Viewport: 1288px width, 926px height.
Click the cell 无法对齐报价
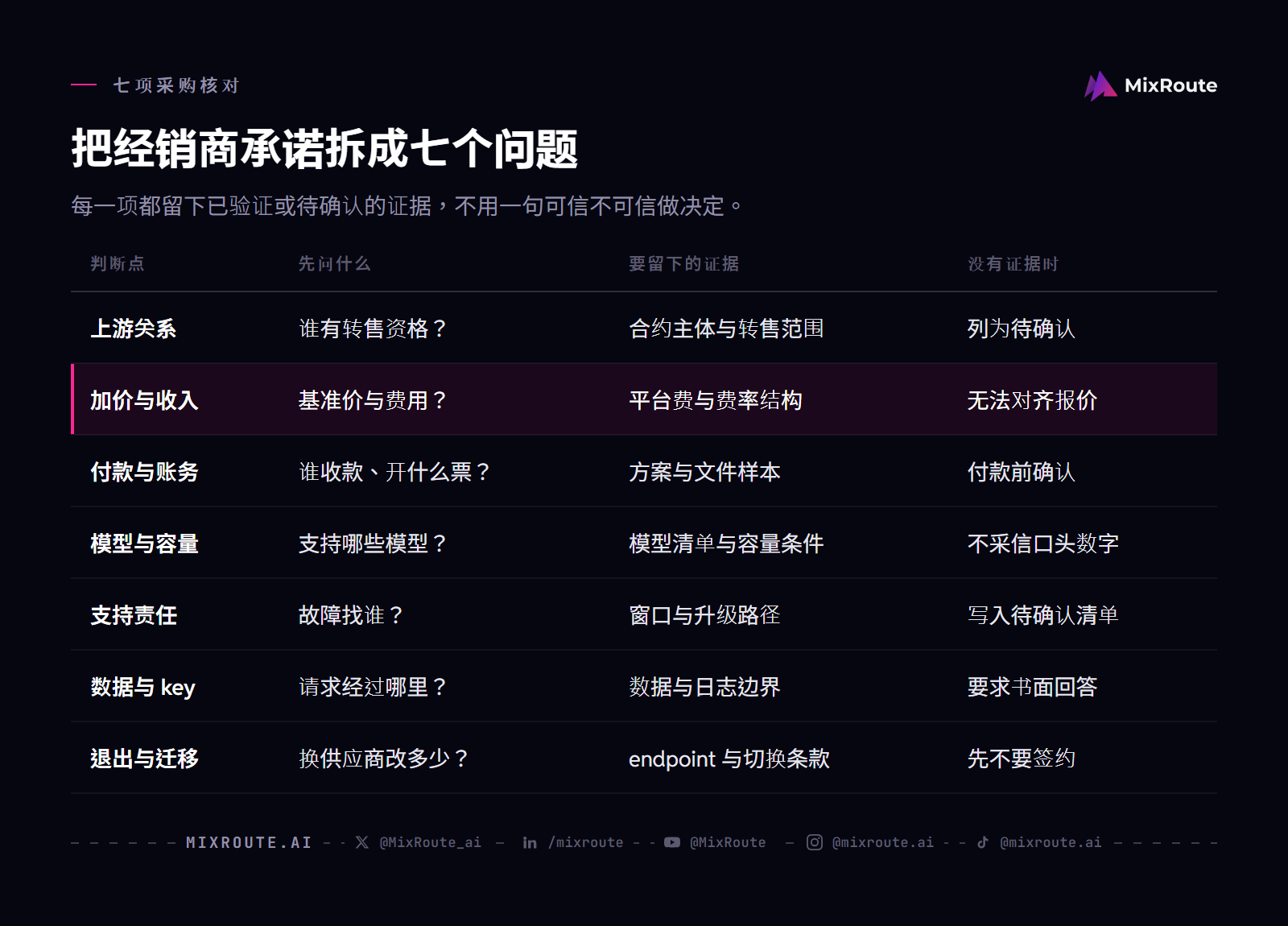pos(1032,400)
